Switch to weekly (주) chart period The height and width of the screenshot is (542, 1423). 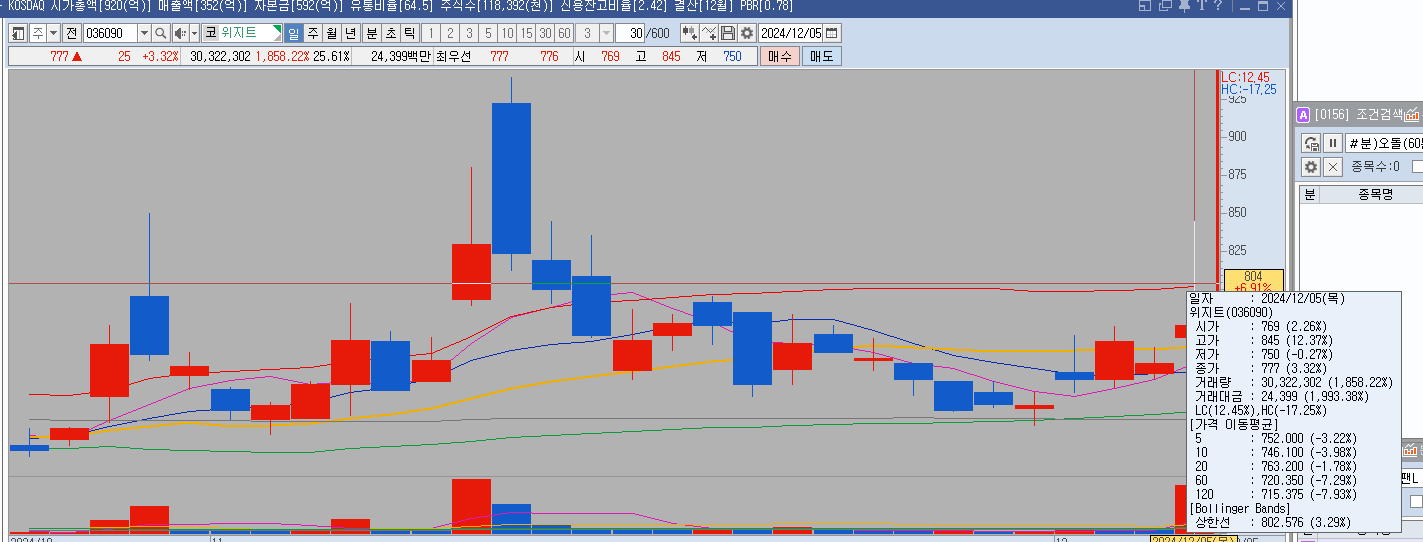click(312, 33)
